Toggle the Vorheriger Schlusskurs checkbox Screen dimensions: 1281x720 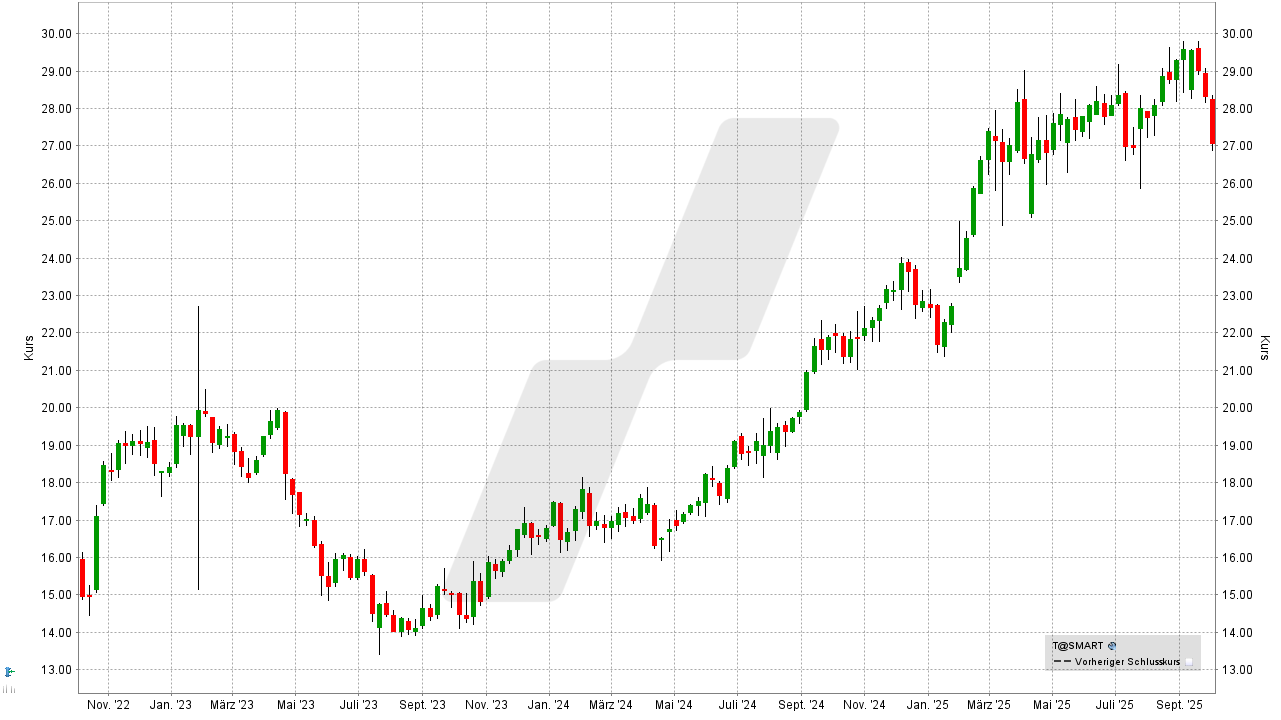1188,662
